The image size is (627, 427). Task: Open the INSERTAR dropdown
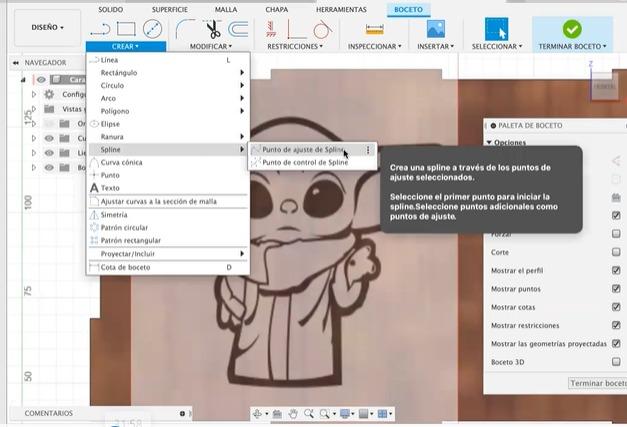point(435,46)
